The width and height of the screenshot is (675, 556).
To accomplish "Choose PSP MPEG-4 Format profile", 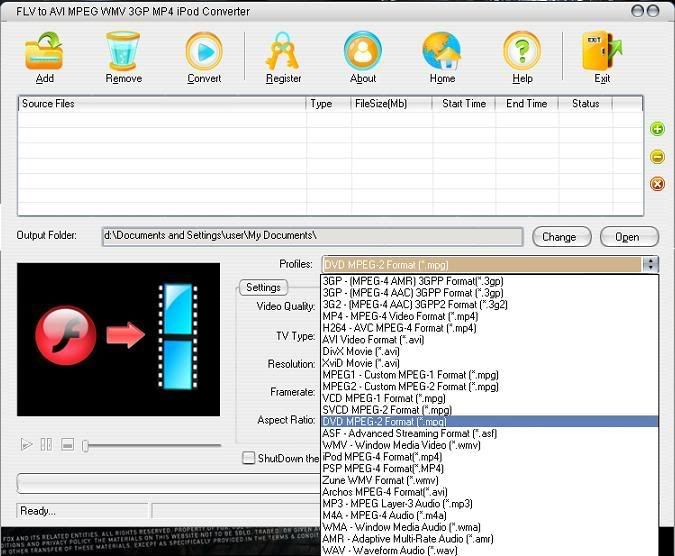I will (x=489, y=468).
